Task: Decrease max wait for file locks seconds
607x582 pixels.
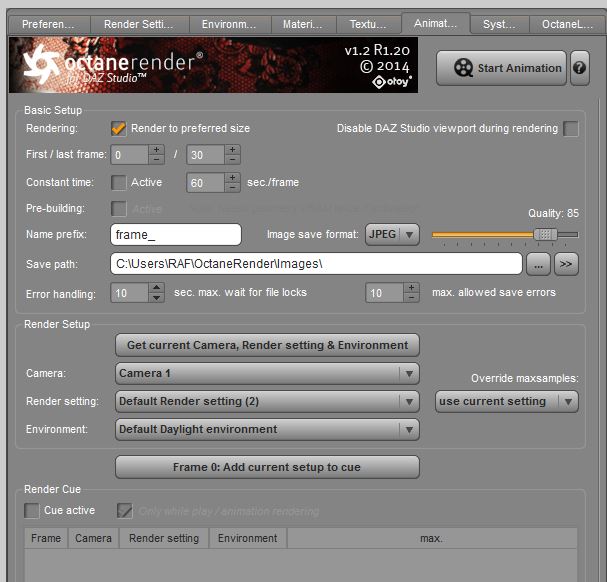Action: tap(156, 297)
